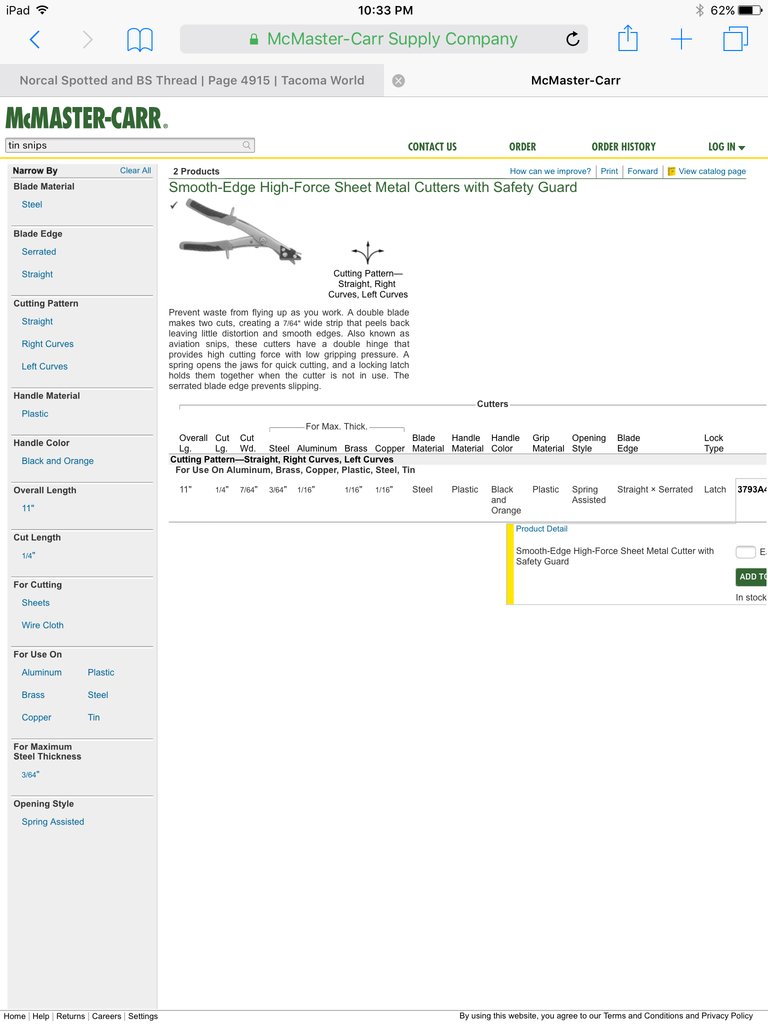Filter For Use On Plastic
Screen dimensions: 768x1024
(x=101, y=672)
